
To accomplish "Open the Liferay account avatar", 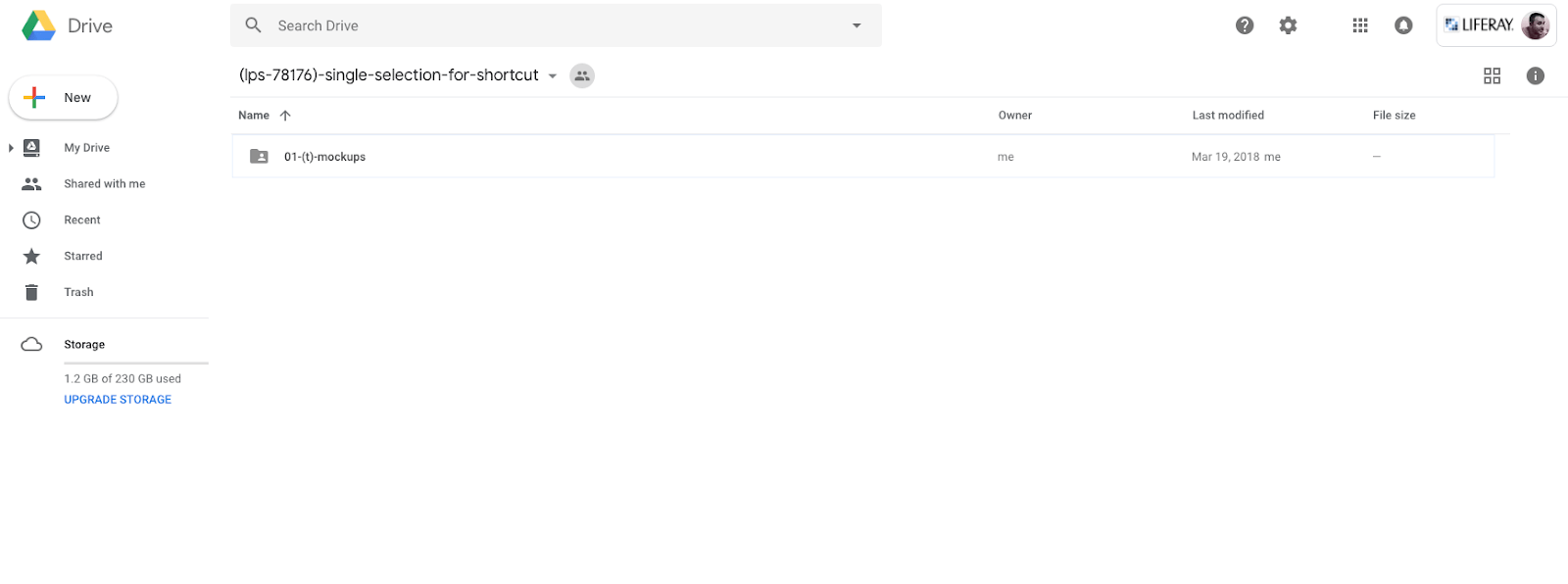I will tap(1536, 25).
